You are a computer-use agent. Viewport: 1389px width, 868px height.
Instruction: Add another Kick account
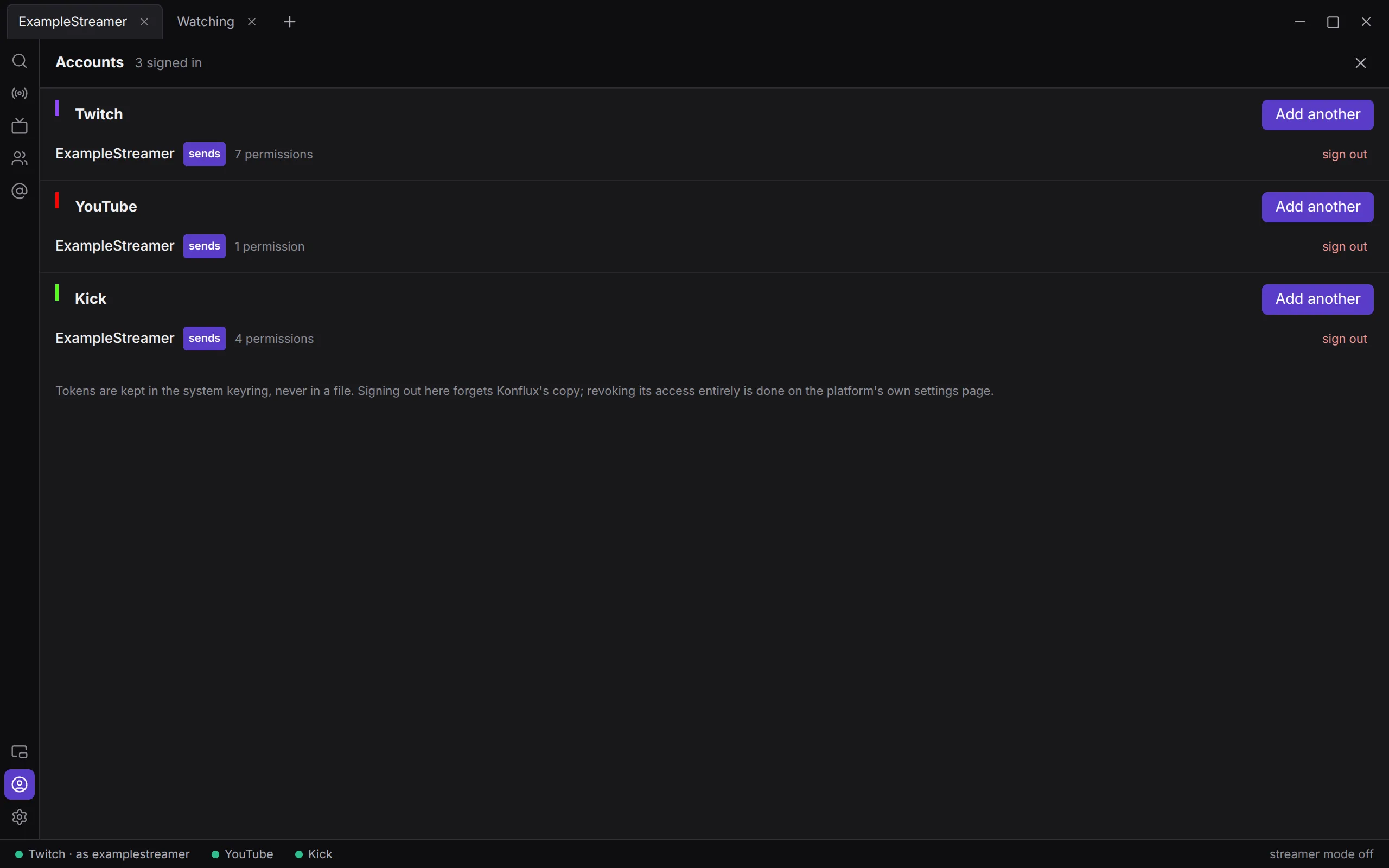[1317, 299]
